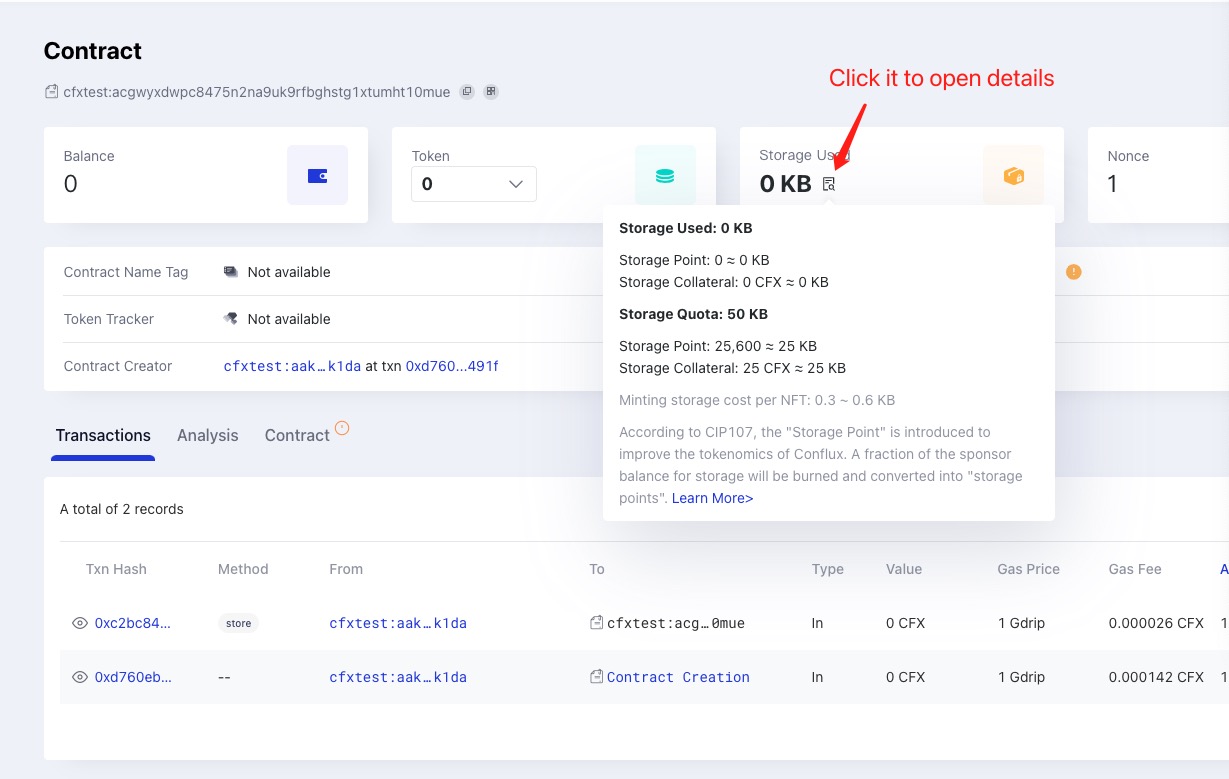
Task: Switch to the Analysis tab
Action: pyautogui.click(x=207, y=435)
